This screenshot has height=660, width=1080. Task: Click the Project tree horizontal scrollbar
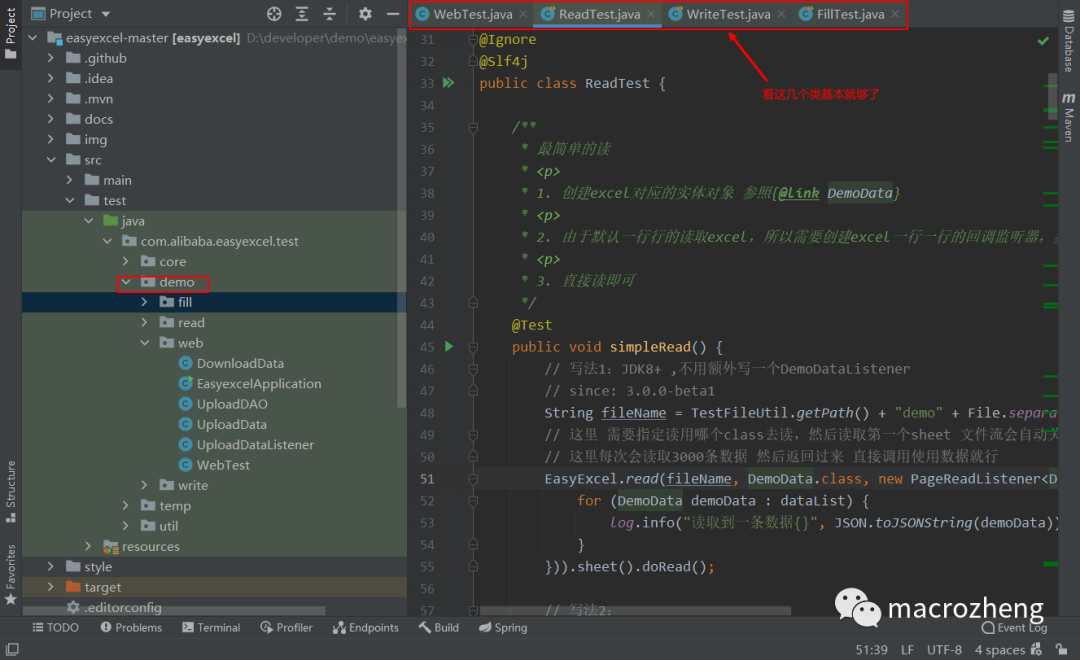click(x=174, y=611)
